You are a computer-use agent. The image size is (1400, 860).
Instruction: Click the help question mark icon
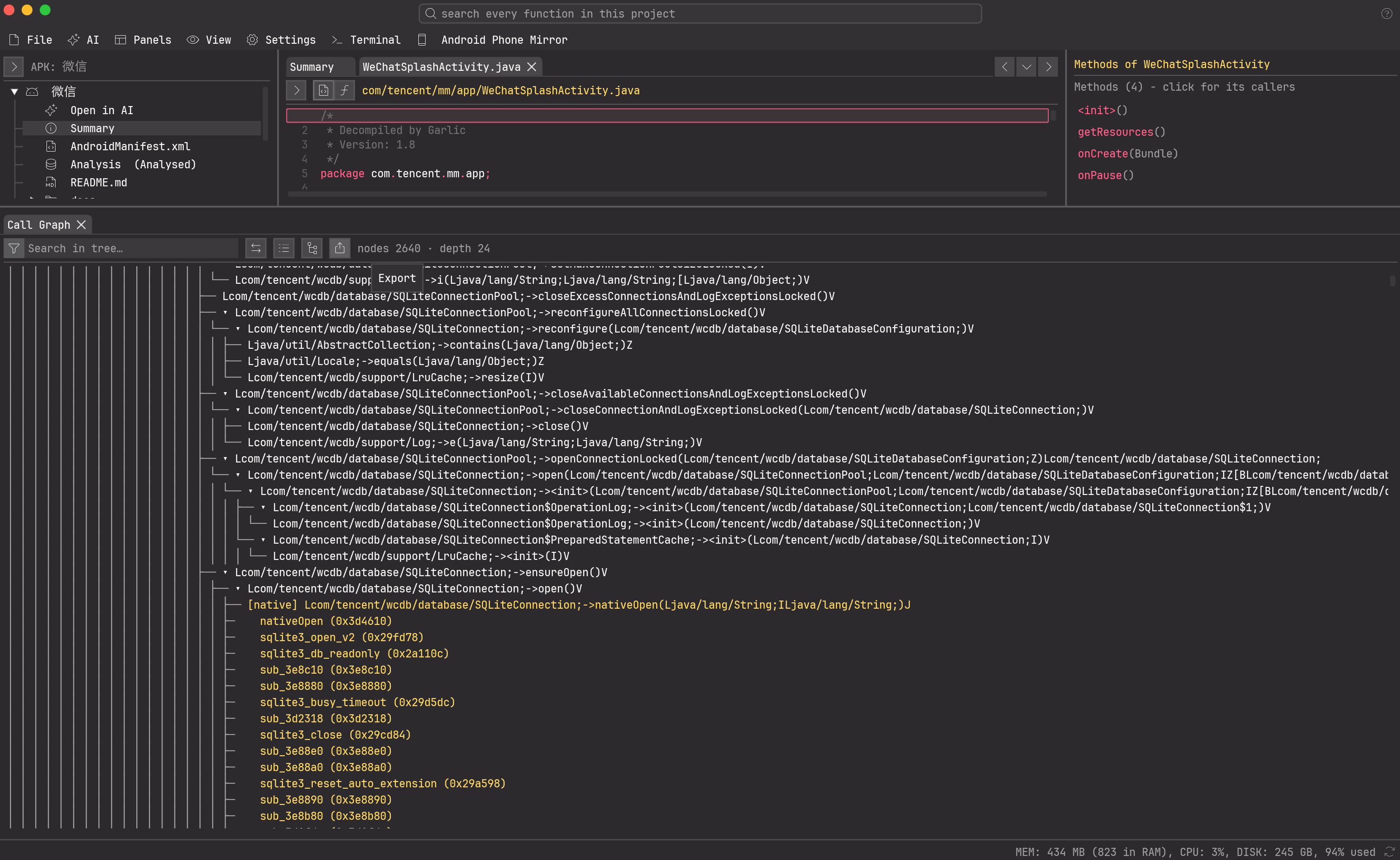(1387, 14)
